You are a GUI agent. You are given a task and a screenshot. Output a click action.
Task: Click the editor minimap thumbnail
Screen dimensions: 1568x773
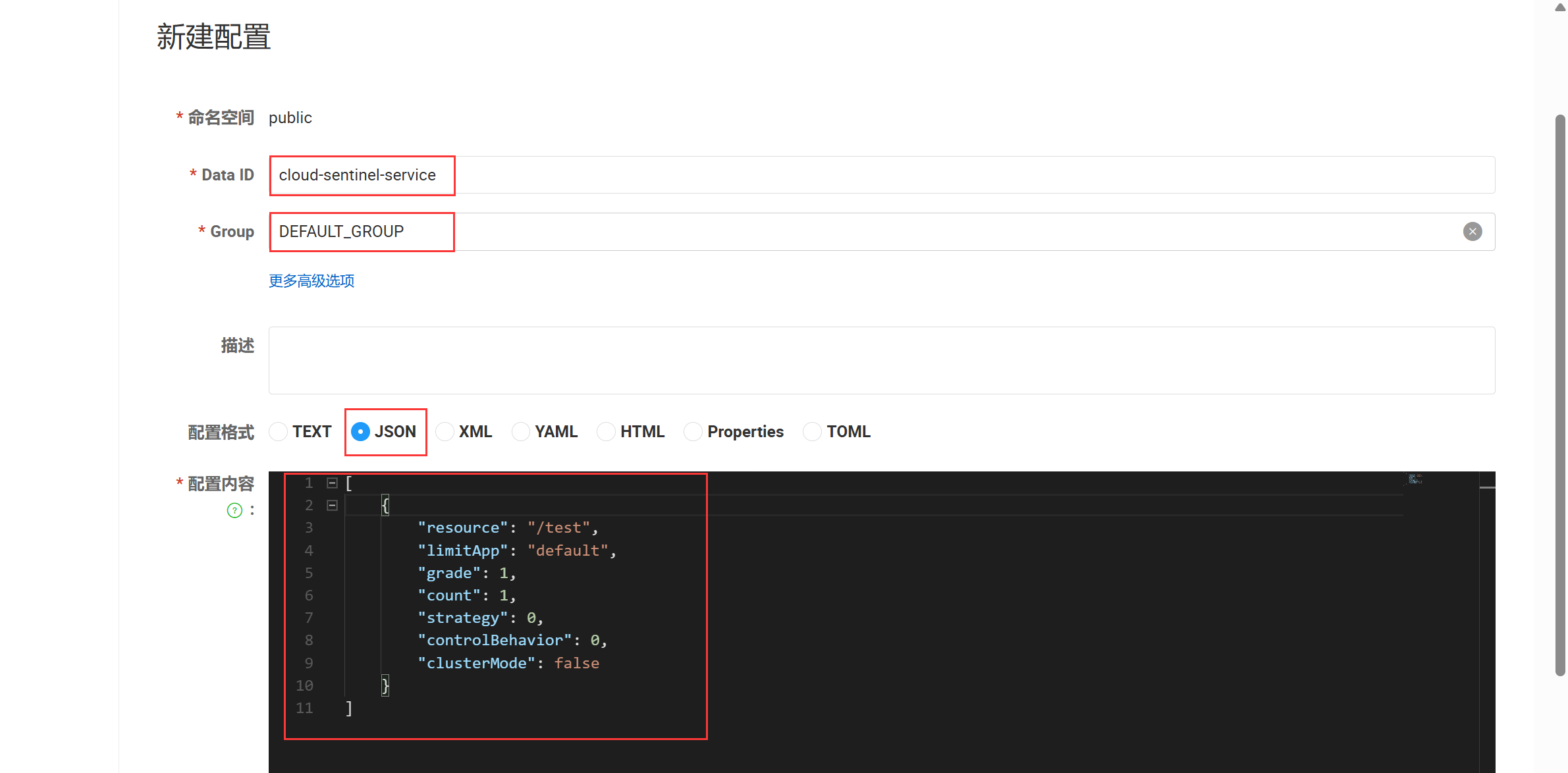(x=1415, y=479)
